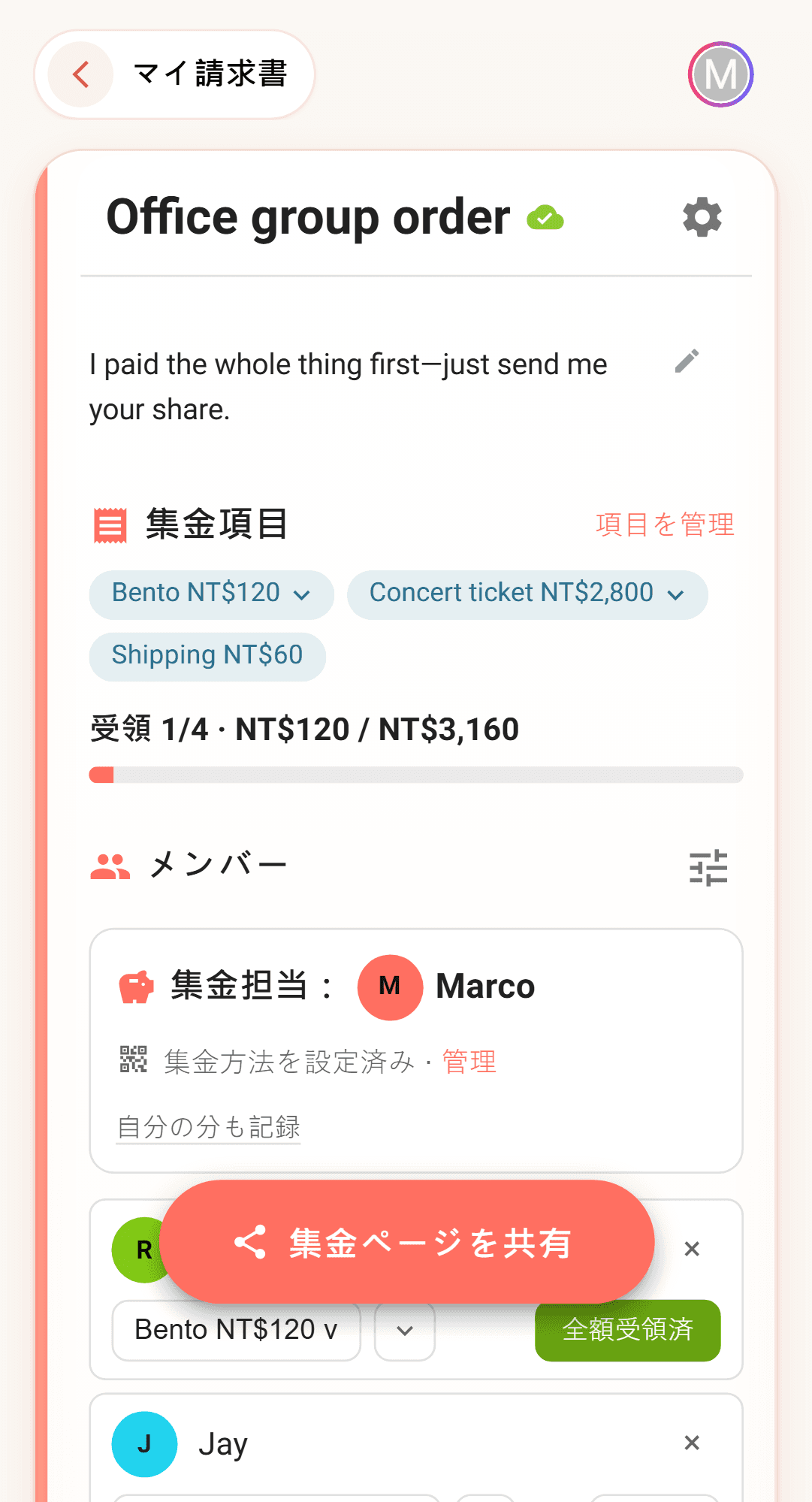Open settings gear for Office group order
The width and height of the screenshot is (812, 1502).
[702, 218]
